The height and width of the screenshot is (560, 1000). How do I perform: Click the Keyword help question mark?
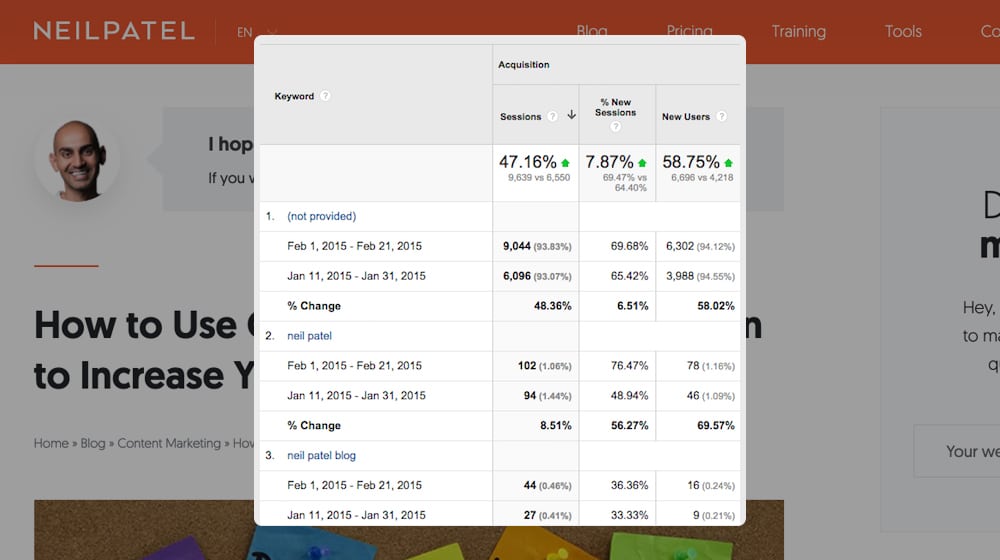click(x=325, y=96)
